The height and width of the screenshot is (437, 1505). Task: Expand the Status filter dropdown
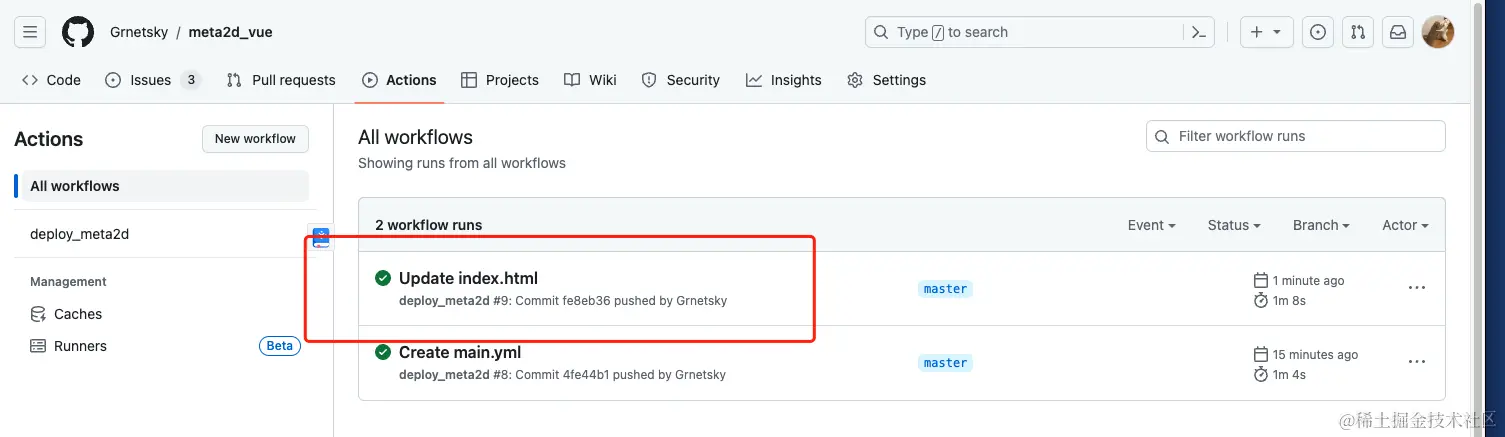point(1233,225)
